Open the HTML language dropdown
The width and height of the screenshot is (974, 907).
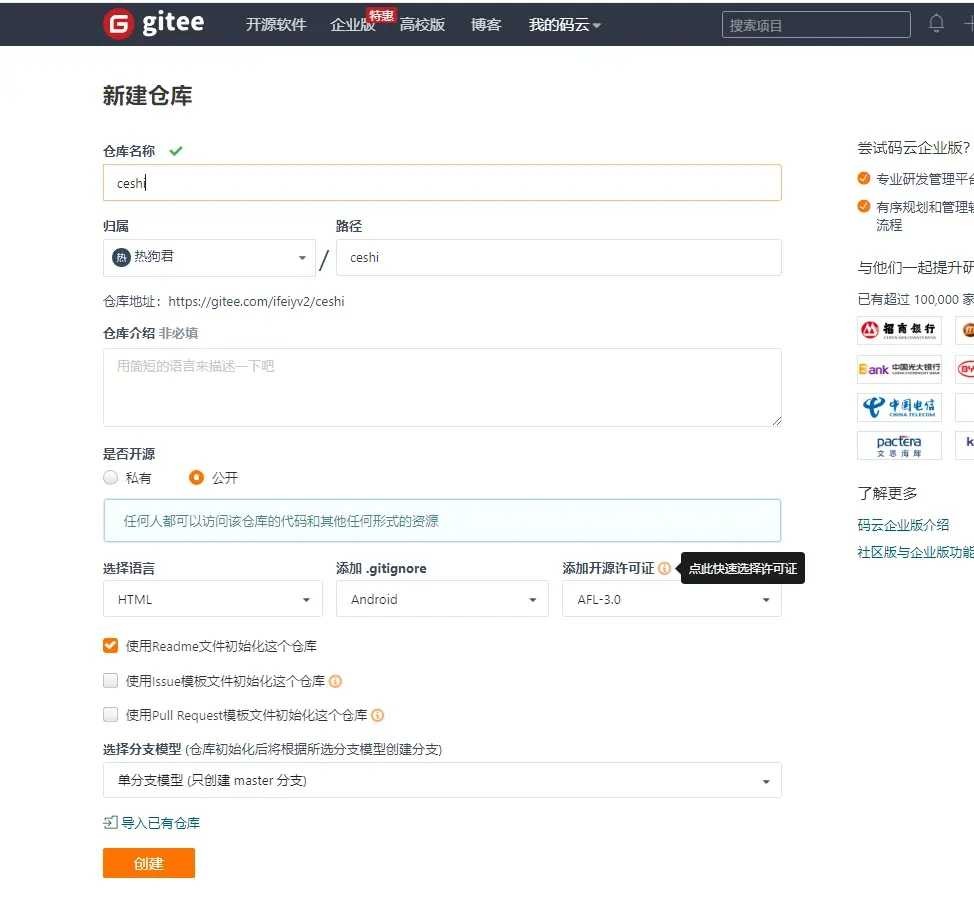212,599
